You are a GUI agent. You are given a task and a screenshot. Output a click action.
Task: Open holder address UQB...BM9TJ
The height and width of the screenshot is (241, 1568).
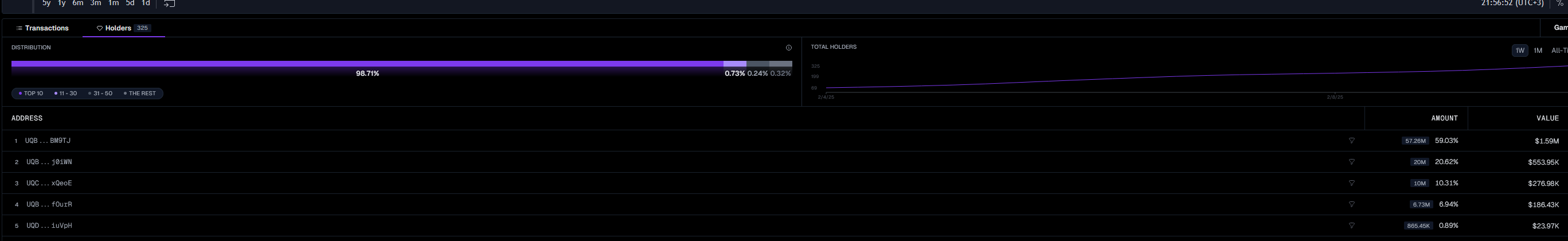point(48,141)
